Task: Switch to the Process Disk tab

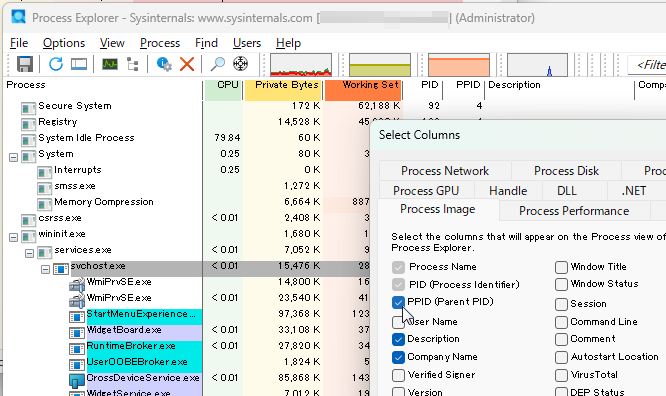Action: [566, 171]
